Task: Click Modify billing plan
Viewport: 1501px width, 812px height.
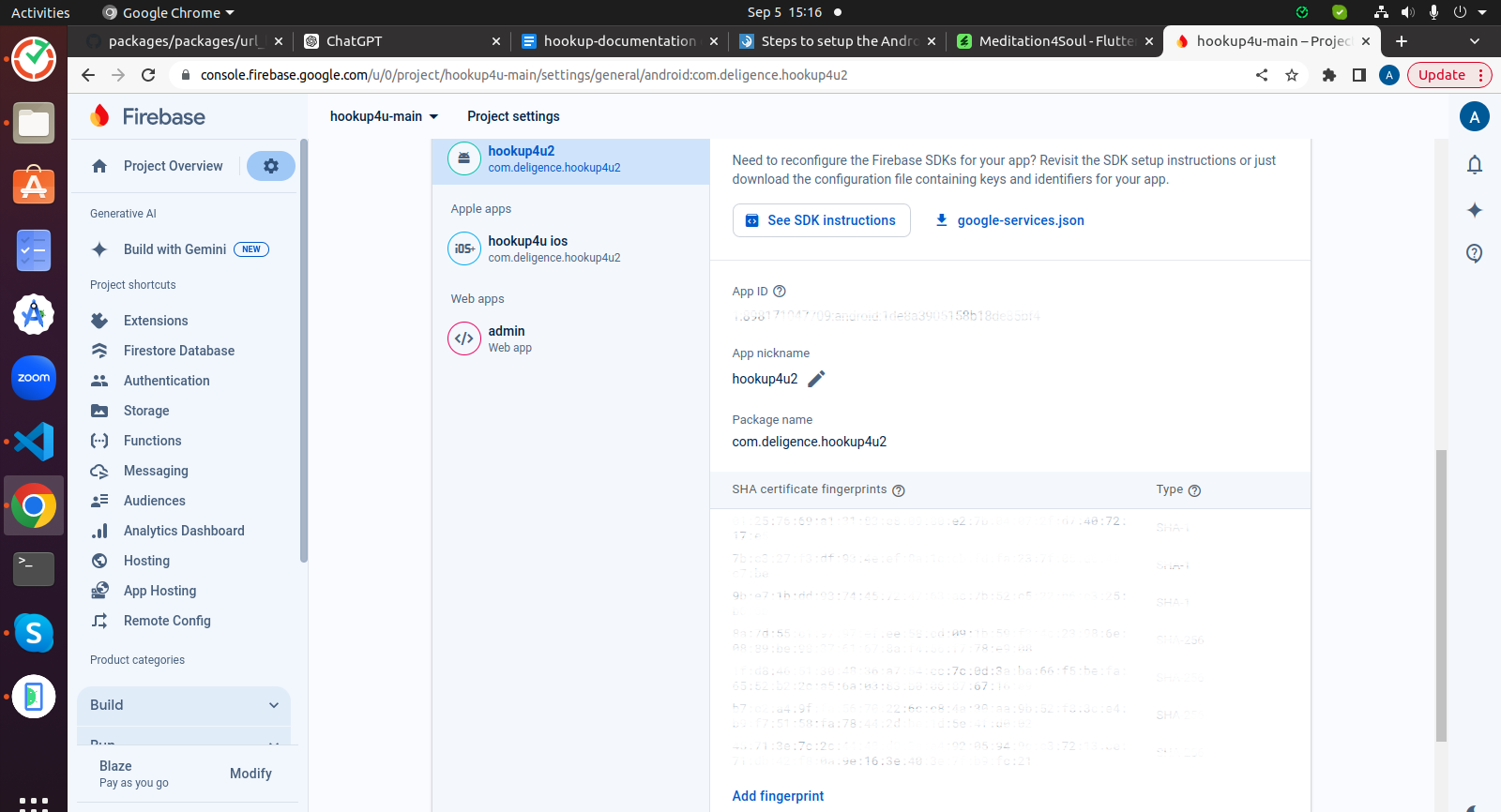Action: coord(250,774)
